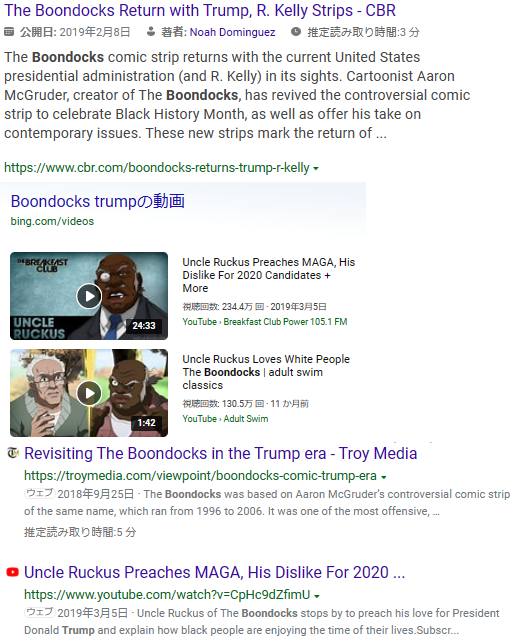Click the YouTube › Breakfast Club Power 105.1 FM source
Screen dimensions: 515x642
click(x=265, y=322)
